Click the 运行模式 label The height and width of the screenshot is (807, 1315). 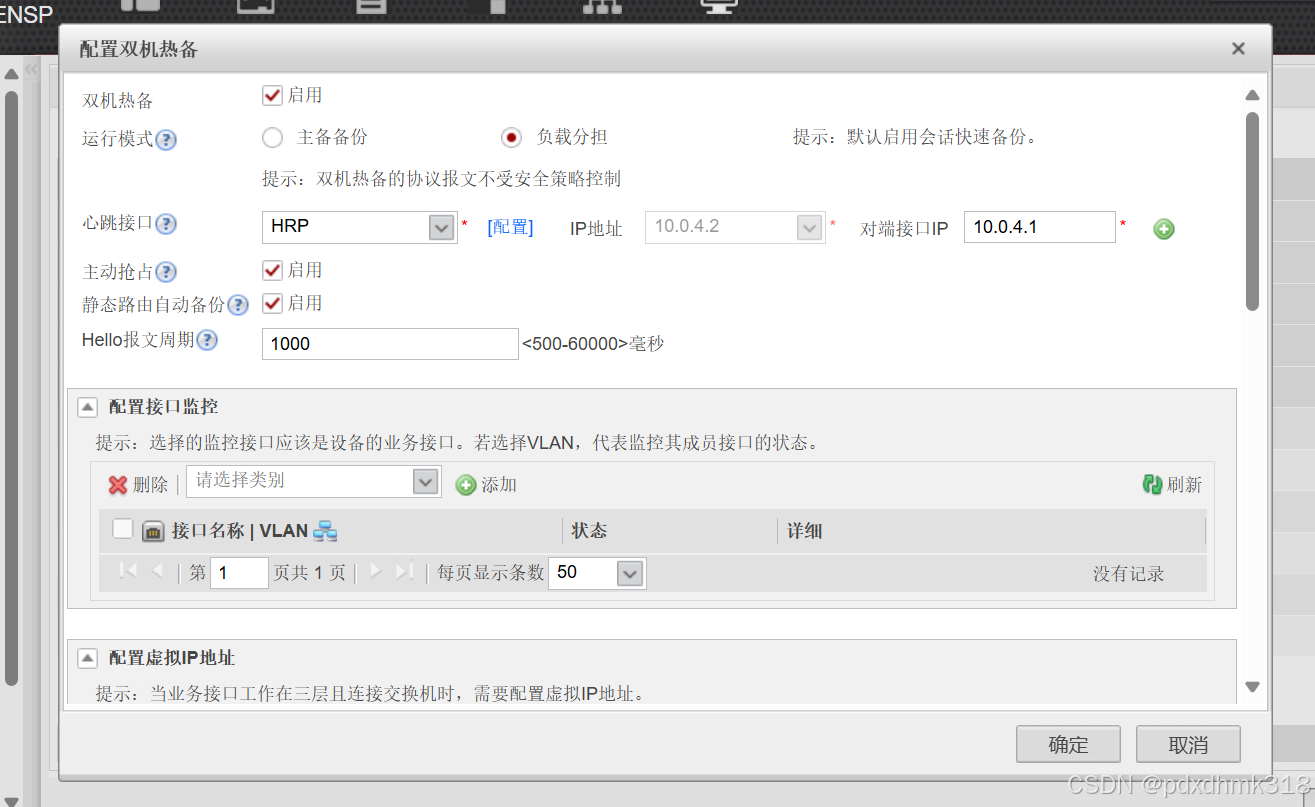pyautogui.click(x=117, y=139)
